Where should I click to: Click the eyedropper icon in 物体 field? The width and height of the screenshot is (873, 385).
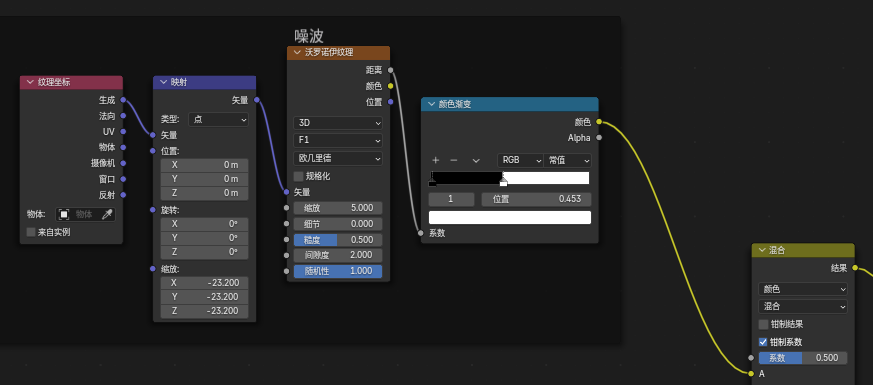[107, 214]
